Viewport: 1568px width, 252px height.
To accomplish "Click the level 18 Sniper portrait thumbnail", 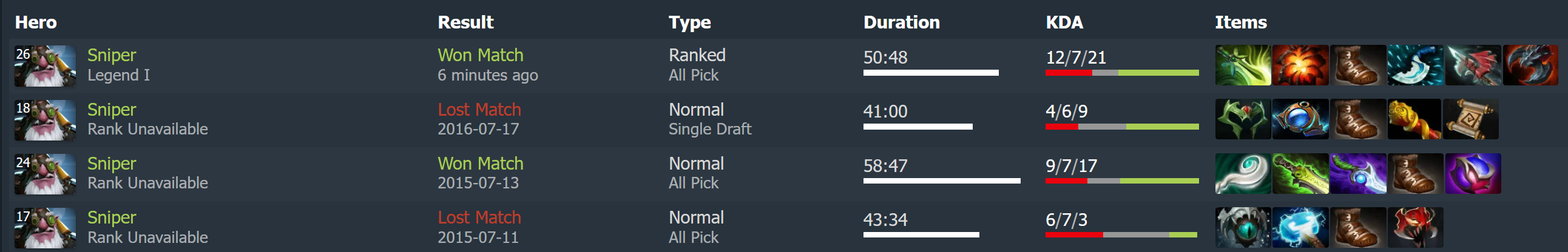I will [x=45, y=119].
